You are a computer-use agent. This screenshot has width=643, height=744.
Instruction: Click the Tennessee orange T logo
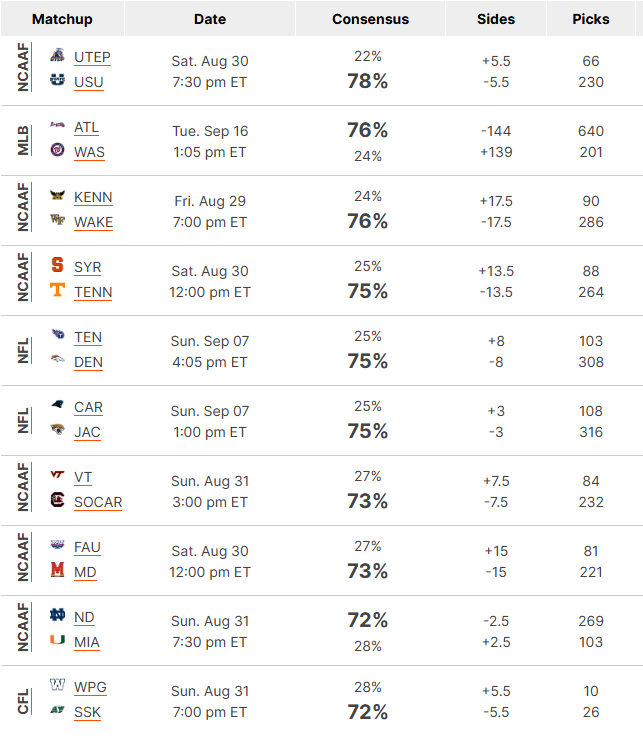[57, 289]
